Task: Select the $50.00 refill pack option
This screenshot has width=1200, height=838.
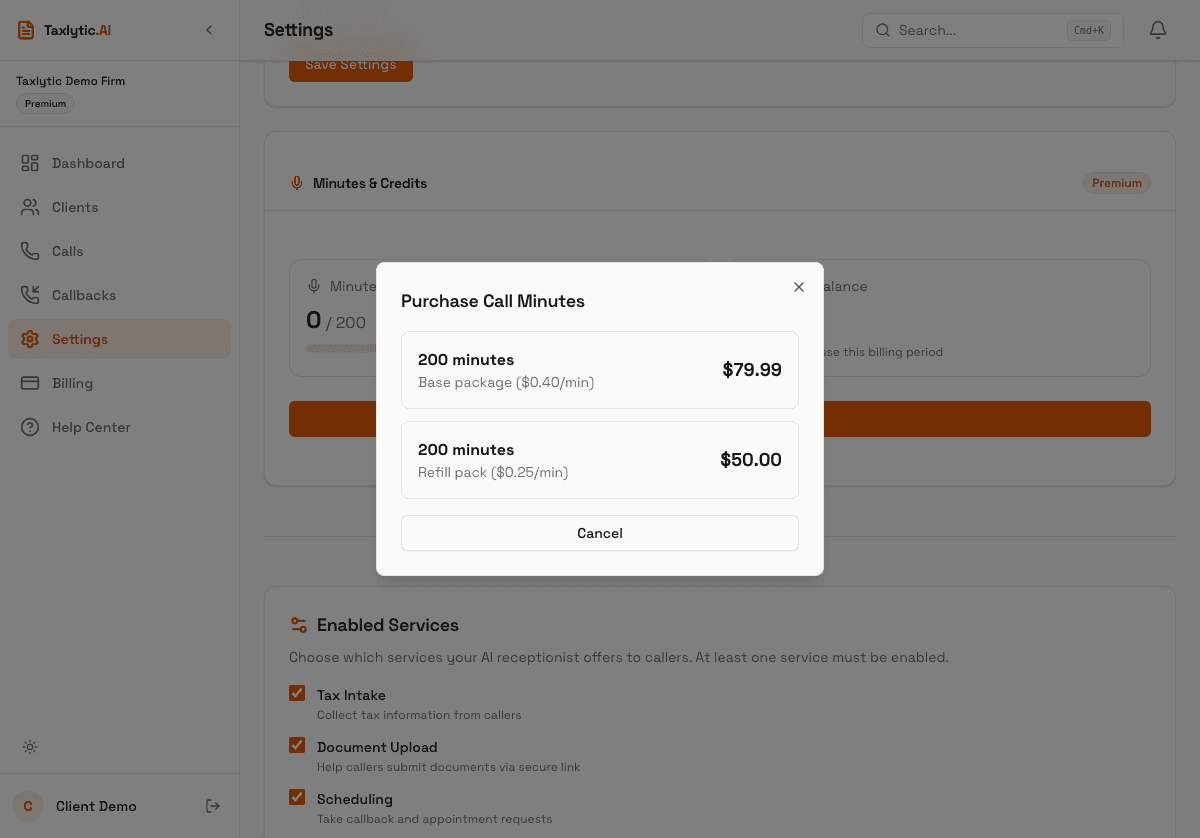Action: pos(599,459)
